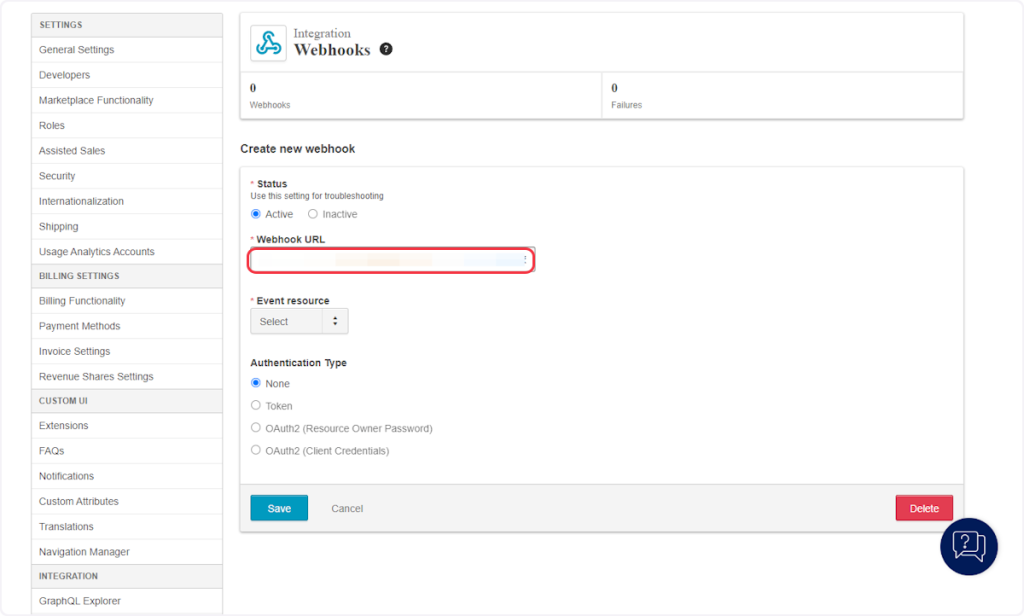Viewport: 1024px width, 616px height.
Task: Save the new webhook
Action: 279,508
